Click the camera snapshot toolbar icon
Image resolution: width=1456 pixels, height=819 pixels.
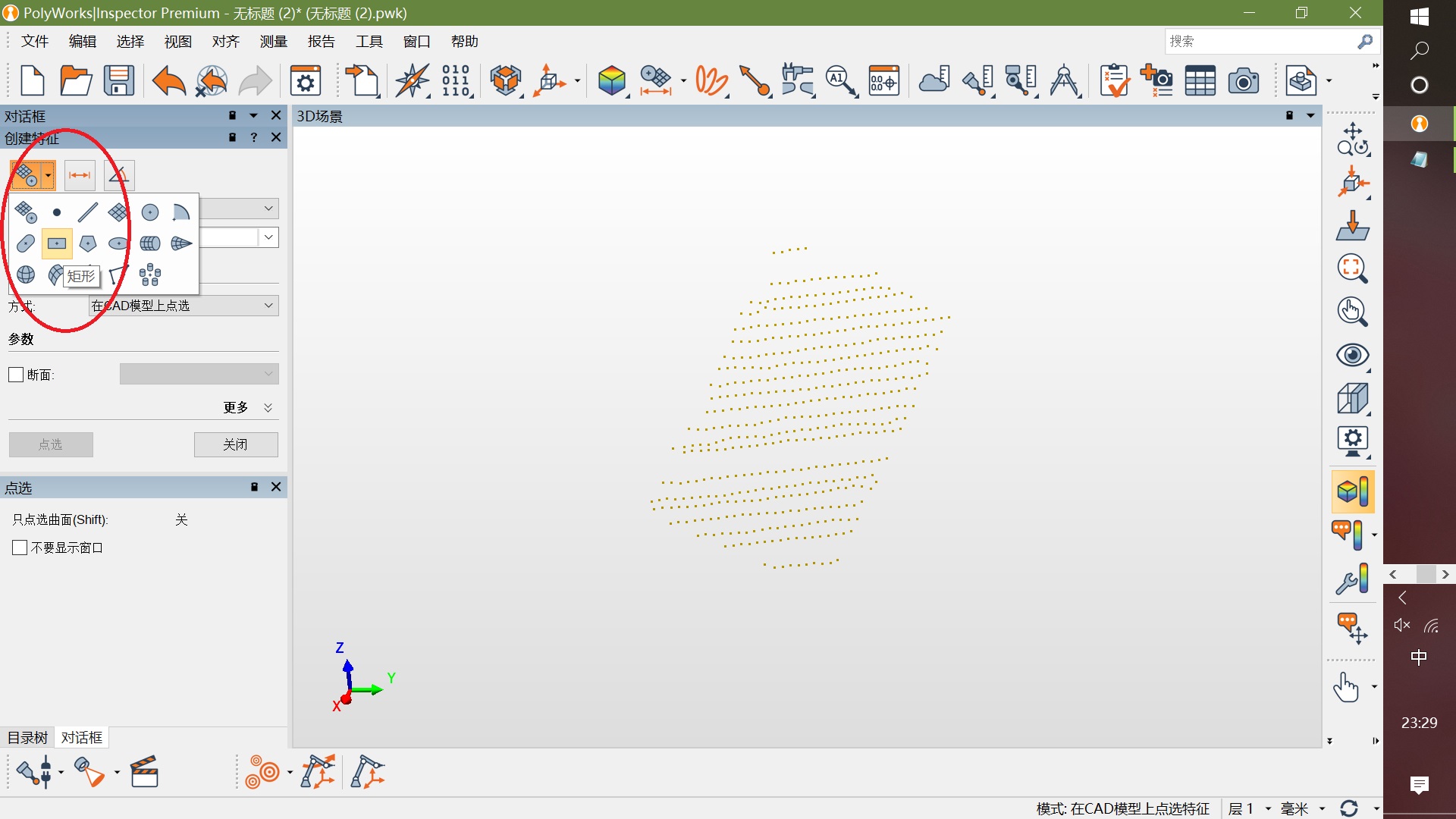tap(1243, 81)
